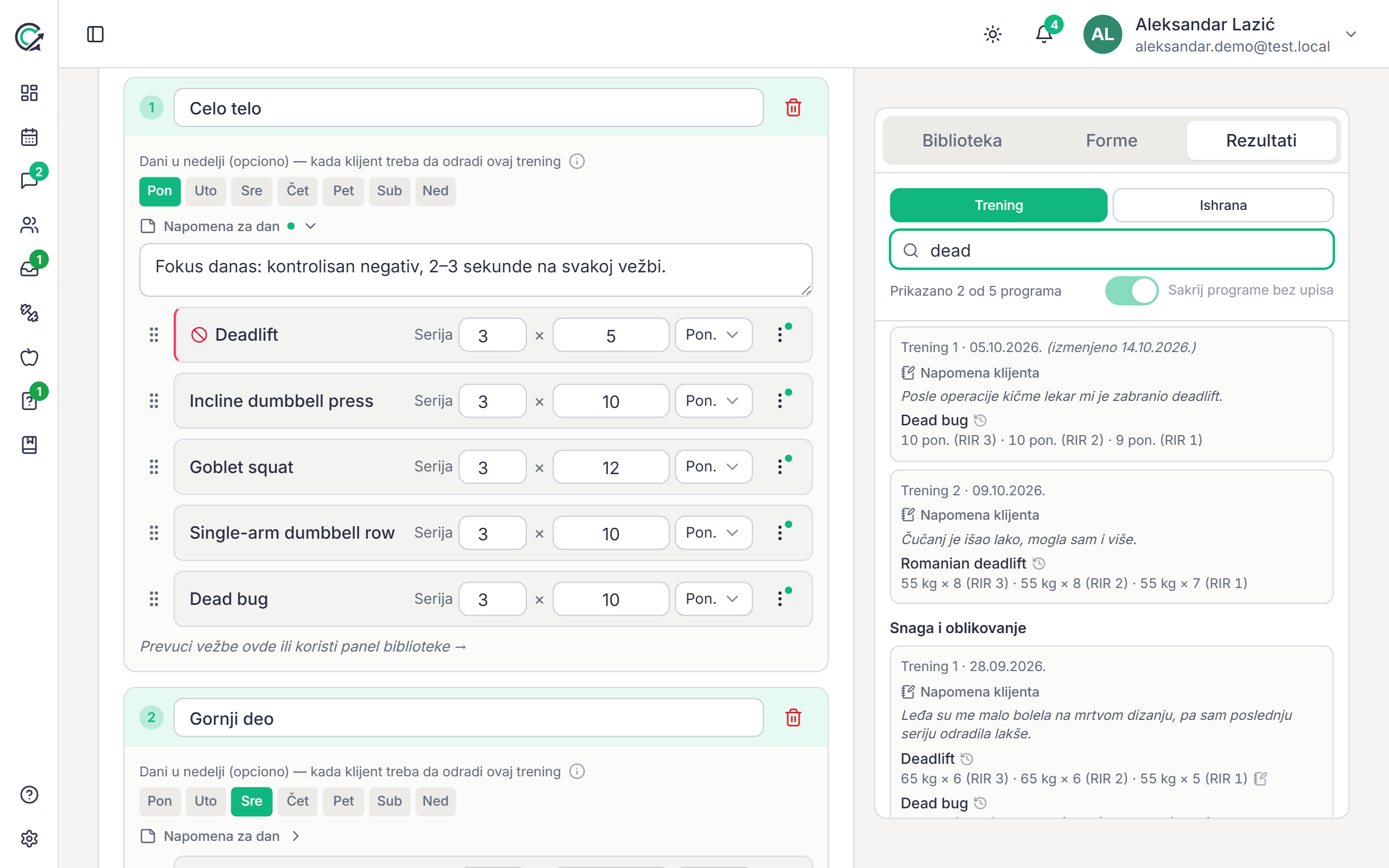Switch to Forme tab
1389x868 pixels.
point(1111,141)
